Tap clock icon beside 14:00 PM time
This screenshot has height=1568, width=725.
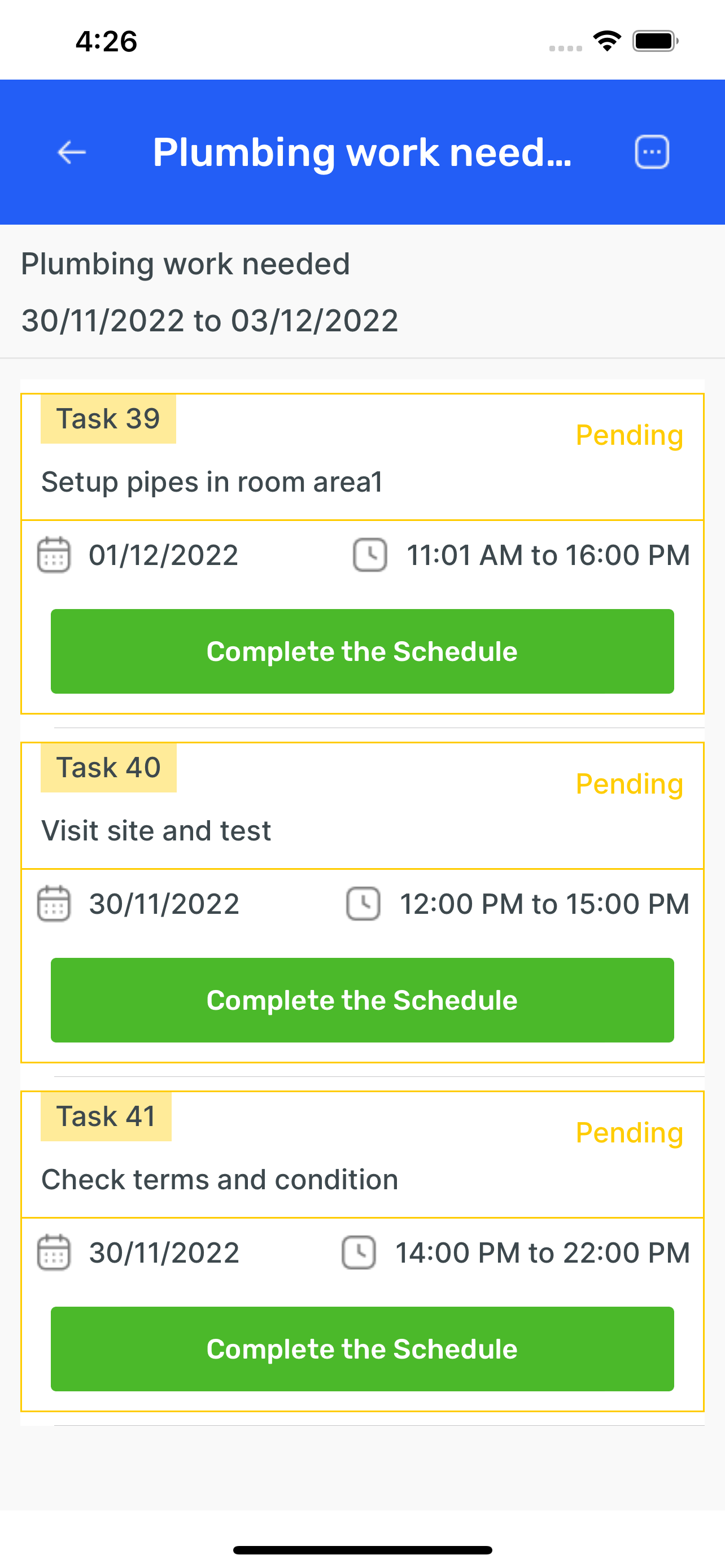coord(359,1252)
